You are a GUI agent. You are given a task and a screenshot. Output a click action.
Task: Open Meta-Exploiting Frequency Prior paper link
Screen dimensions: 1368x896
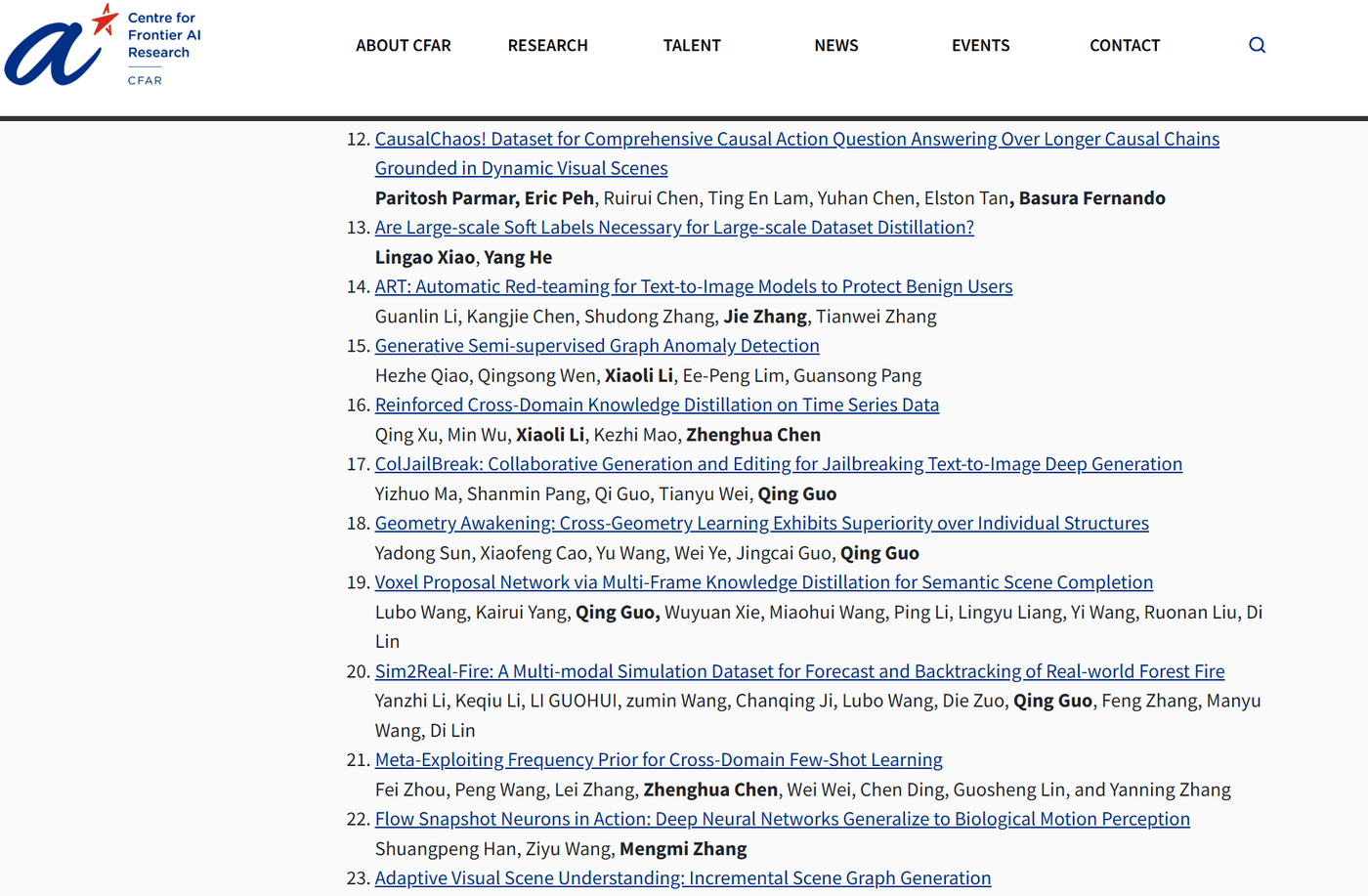pyautogui.click(x=659, y=759)
